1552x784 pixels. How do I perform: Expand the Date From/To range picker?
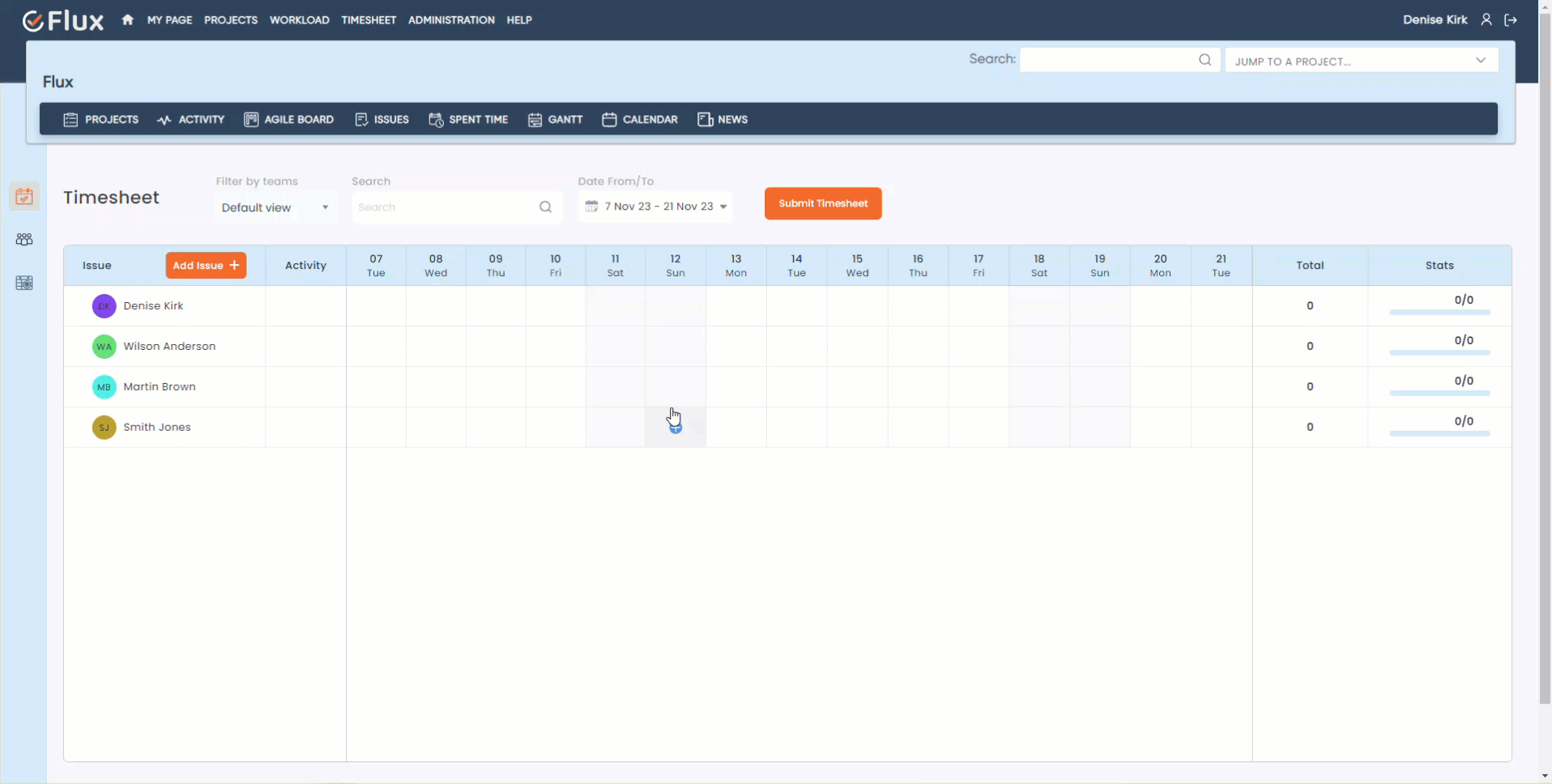pos(655,207)
